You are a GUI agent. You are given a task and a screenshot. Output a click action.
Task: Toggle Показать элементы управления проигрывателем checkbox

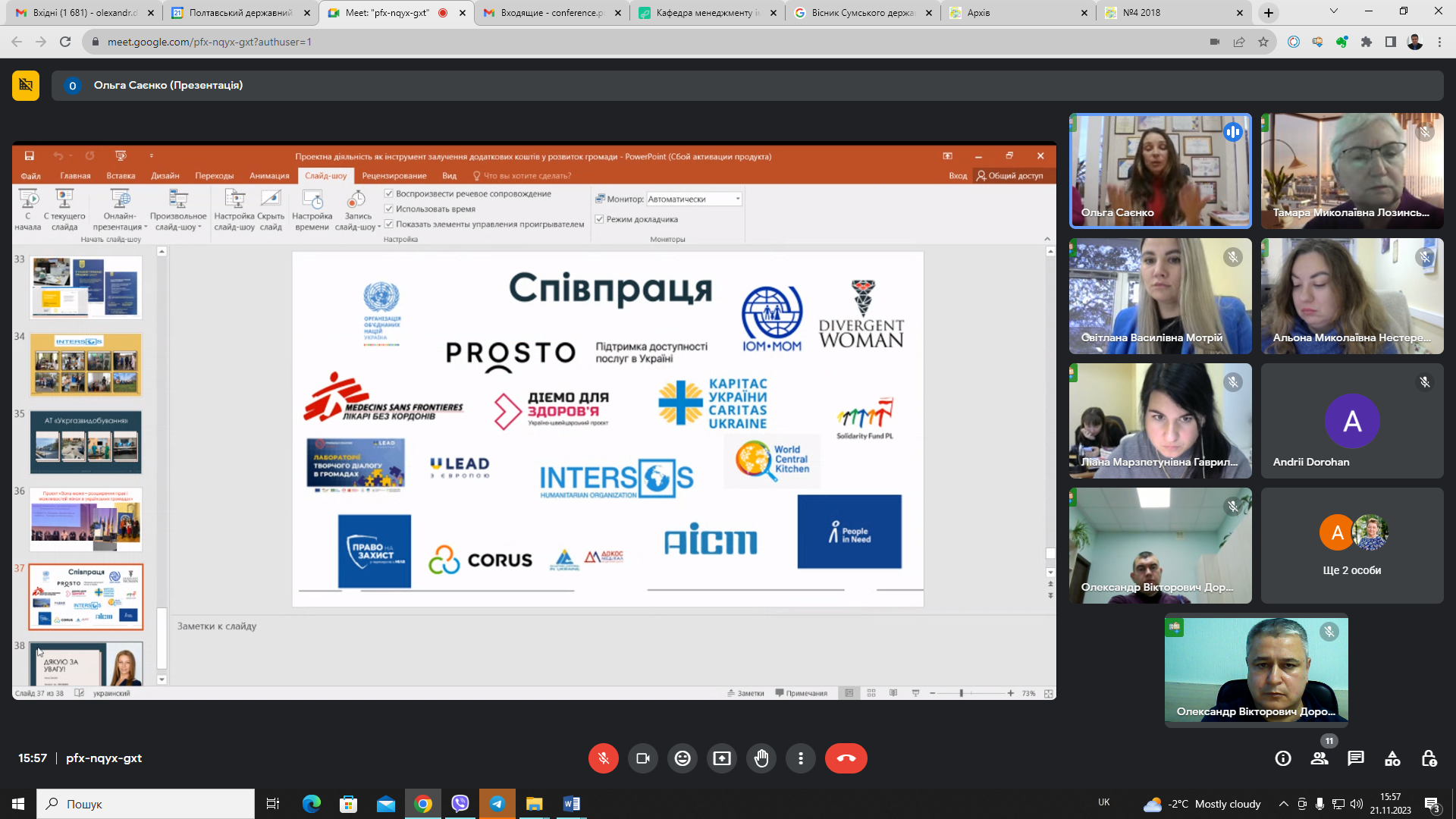pyautogui.click(x=389, y=224)
